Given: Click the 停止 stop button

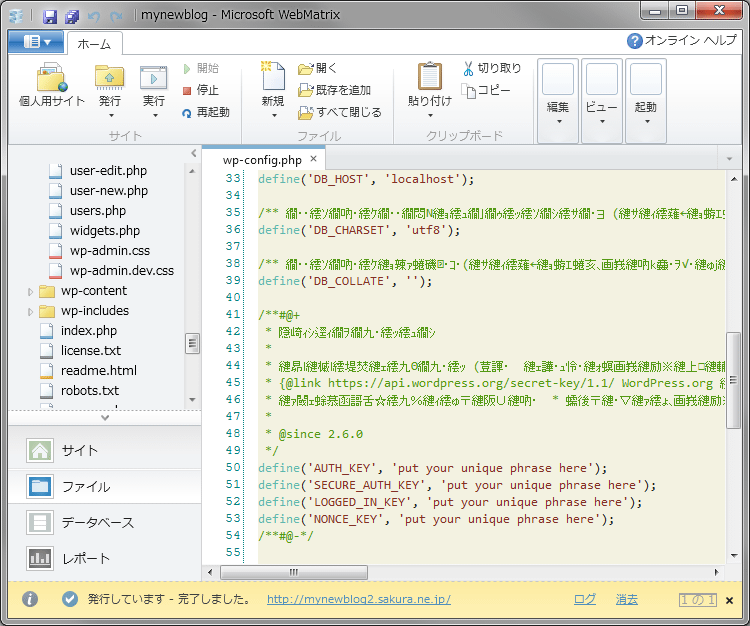Looking at the screenshot, I should 201,90.
